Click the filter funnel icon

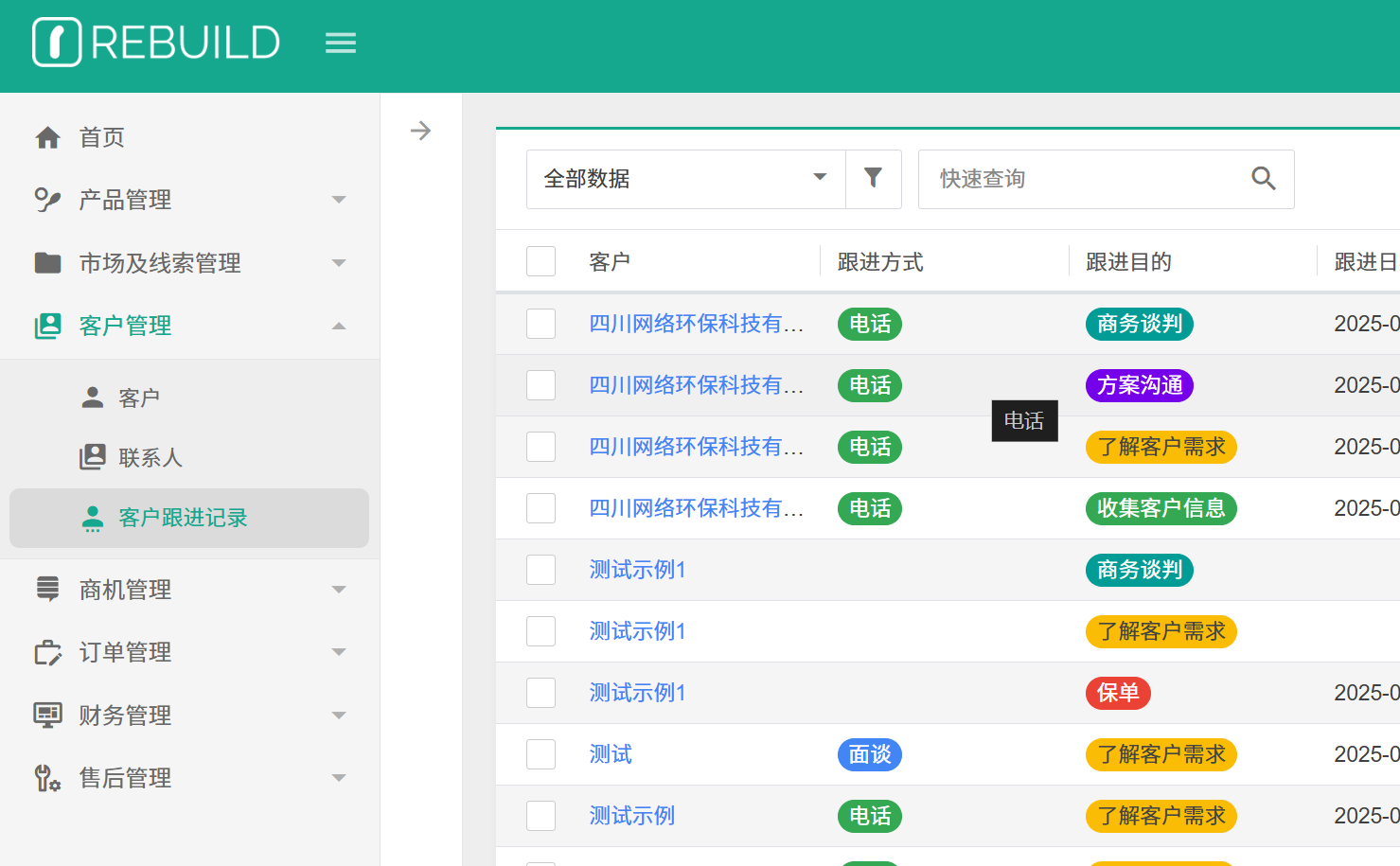pyautogui.click(x=873, y=178)
